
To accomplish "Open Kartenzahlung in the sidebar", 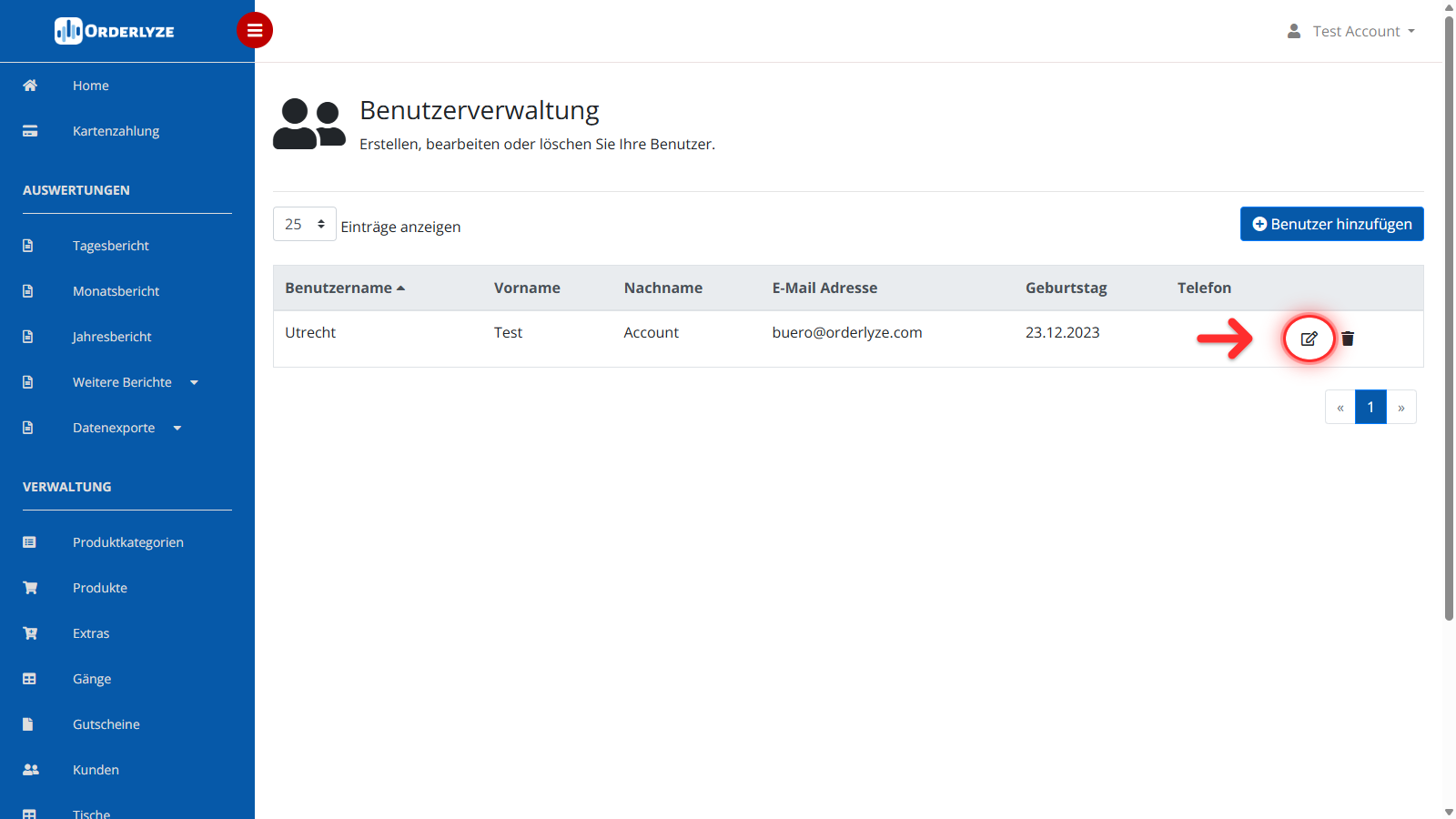I will click(x=116, y=131).
